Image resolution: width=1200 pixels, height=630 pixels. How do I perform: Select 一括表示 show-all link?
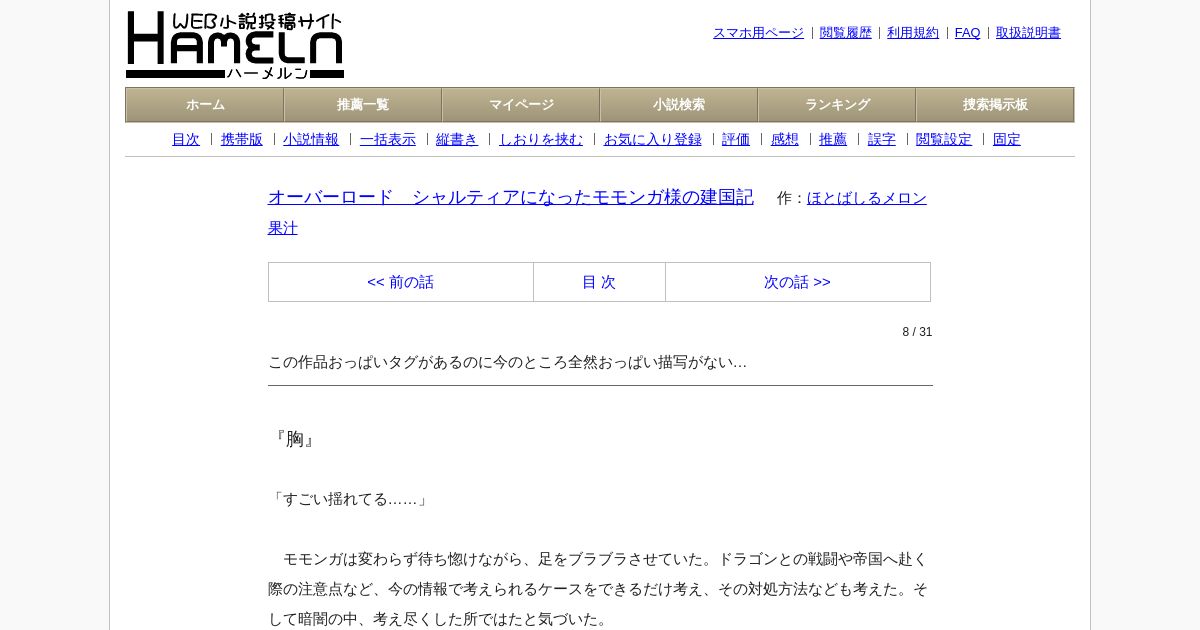tap(388, 140)
